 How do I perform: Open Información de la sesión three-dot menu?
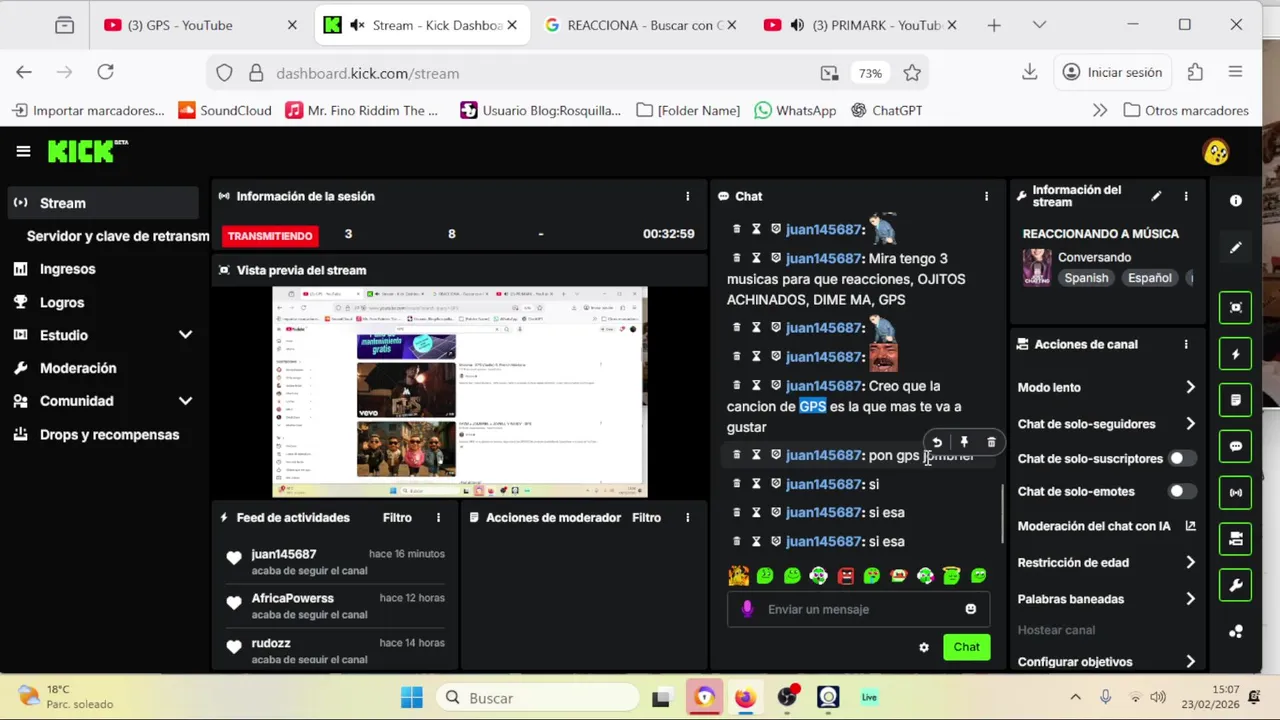coord(687,197)
